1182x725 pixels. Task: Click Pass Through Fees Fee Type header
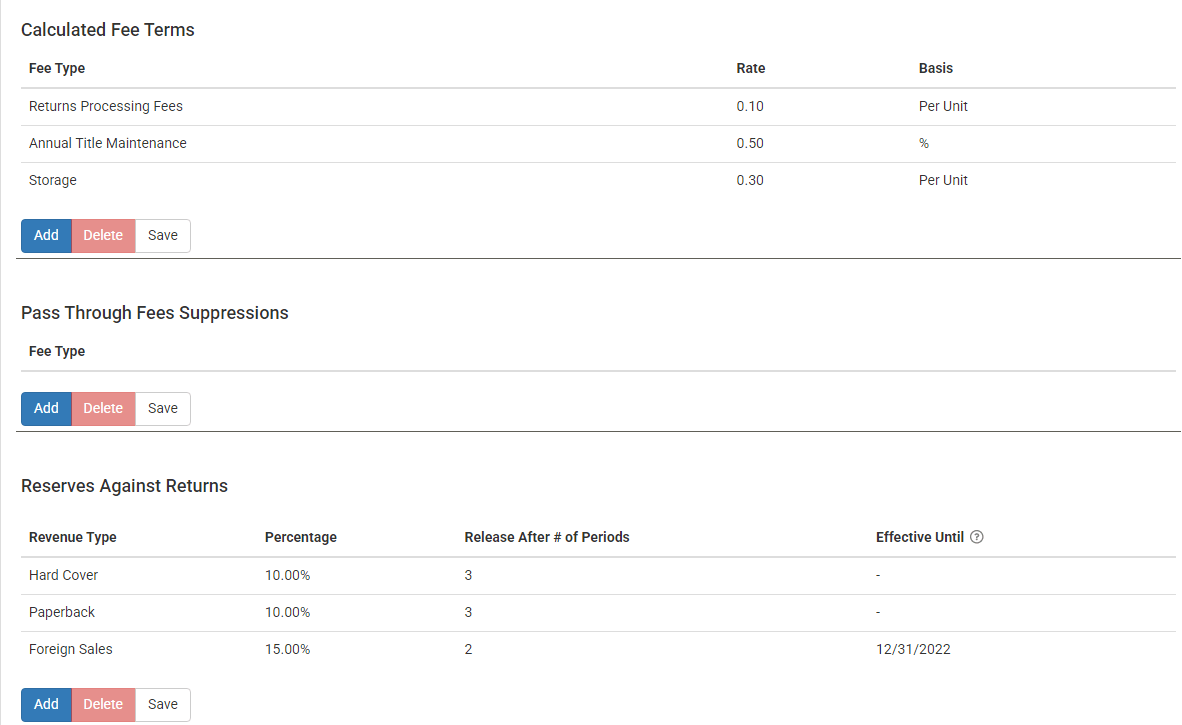pyautogui.click(x=57, y=352)
